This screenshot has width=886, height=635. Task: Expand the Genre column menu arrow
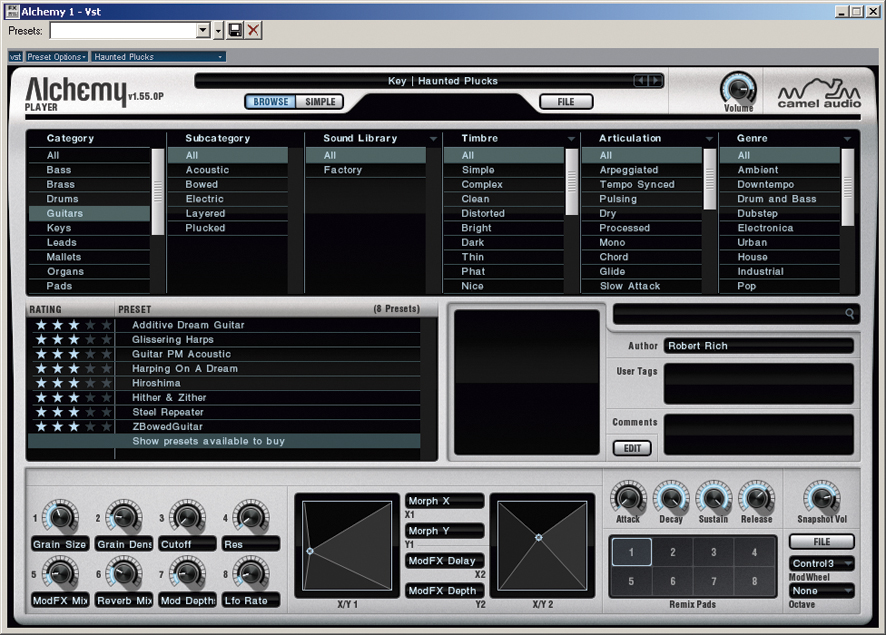coord(846,139)
